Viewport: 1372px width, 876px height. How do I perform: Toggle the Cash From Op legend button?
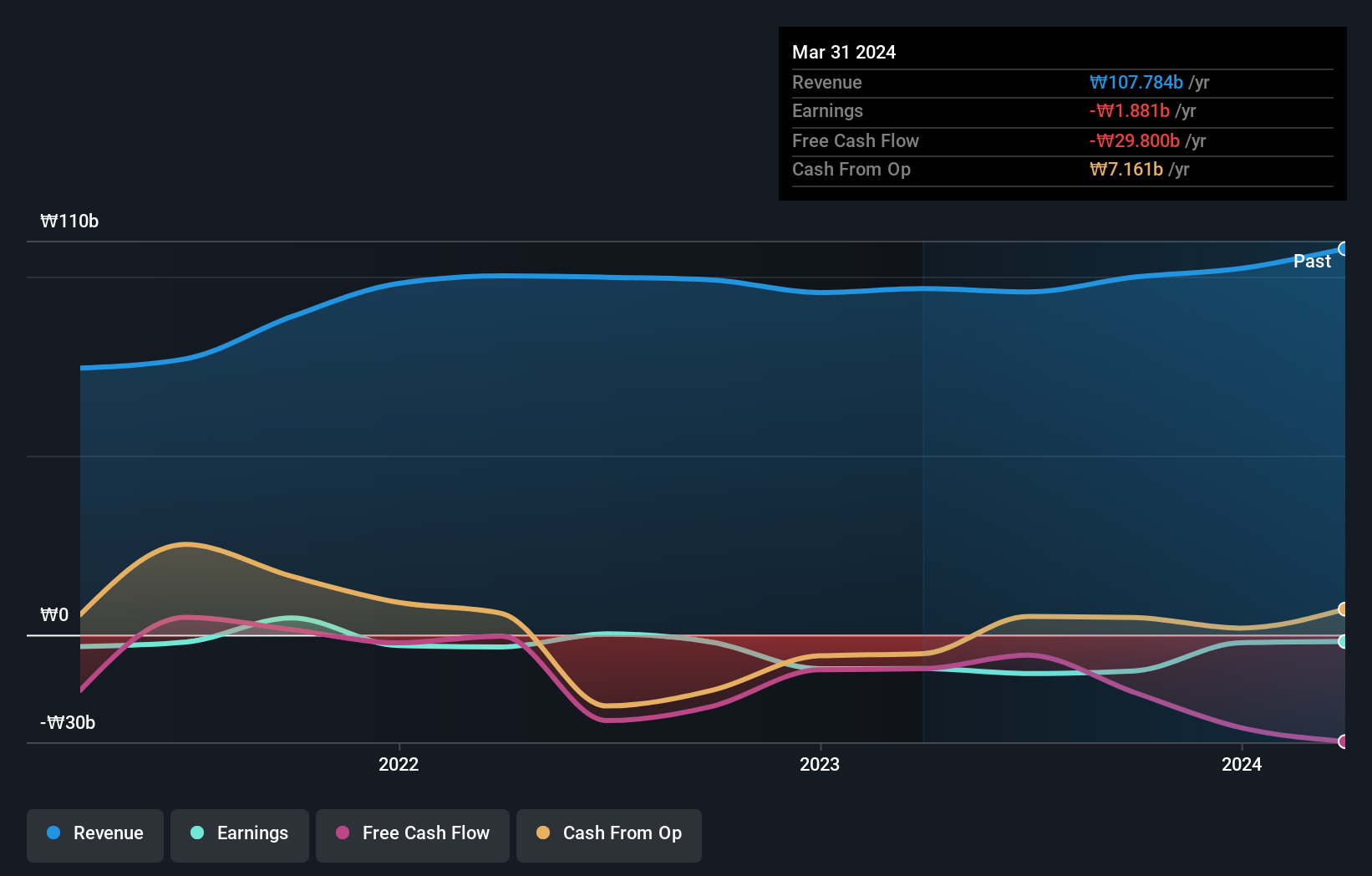609,835
